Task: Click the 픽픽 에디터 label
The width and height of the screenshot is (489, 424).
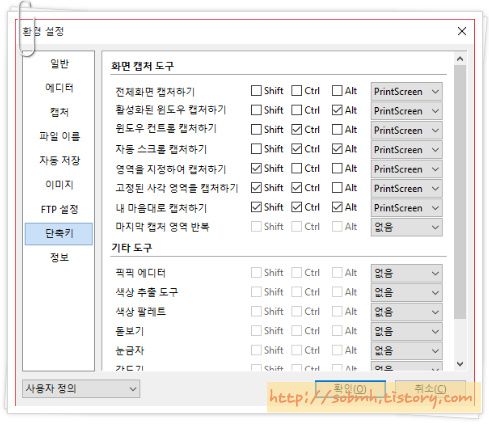Action: pyautogui.click(x=140, y=273)
